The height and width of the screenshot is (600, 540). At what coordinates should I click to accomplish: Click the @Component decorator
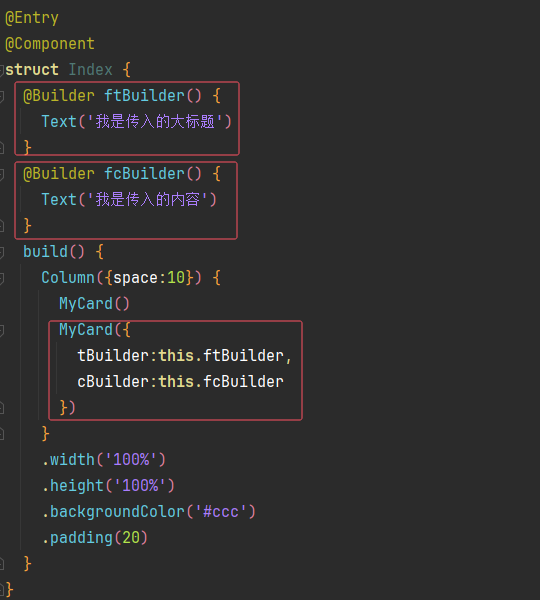50,44
